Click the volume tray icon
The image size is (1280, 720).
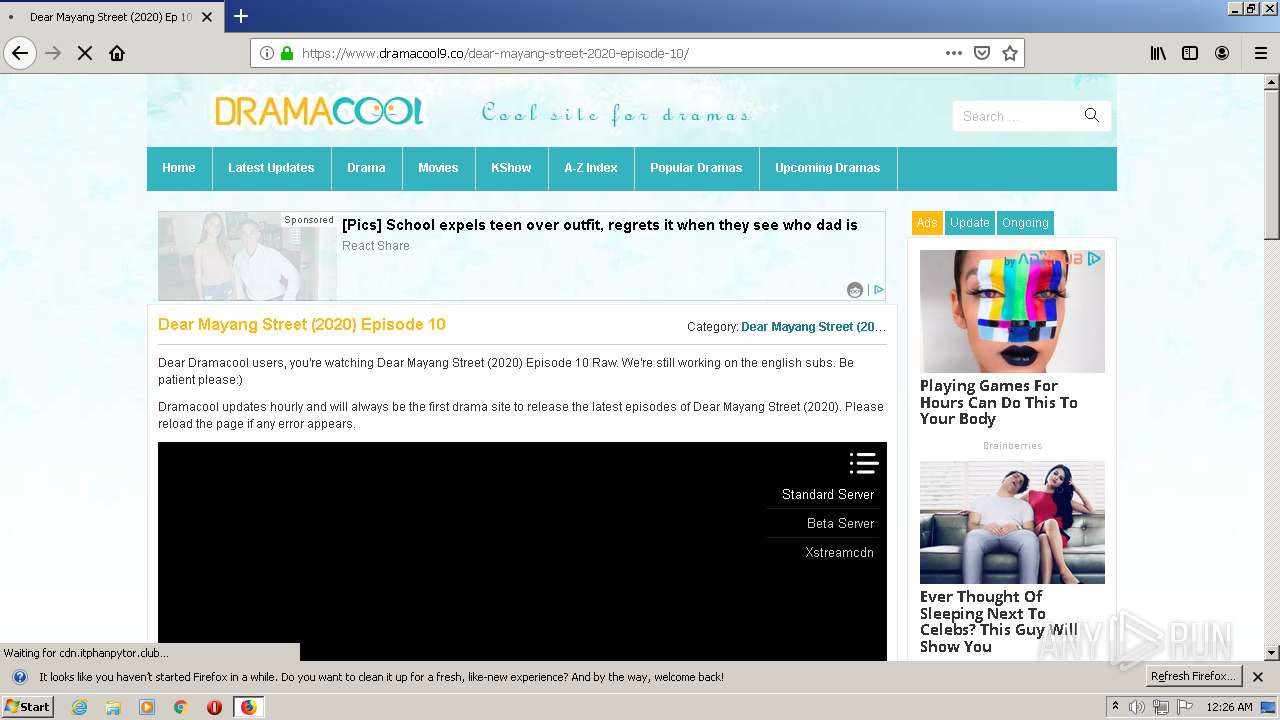pos(1137,707)
